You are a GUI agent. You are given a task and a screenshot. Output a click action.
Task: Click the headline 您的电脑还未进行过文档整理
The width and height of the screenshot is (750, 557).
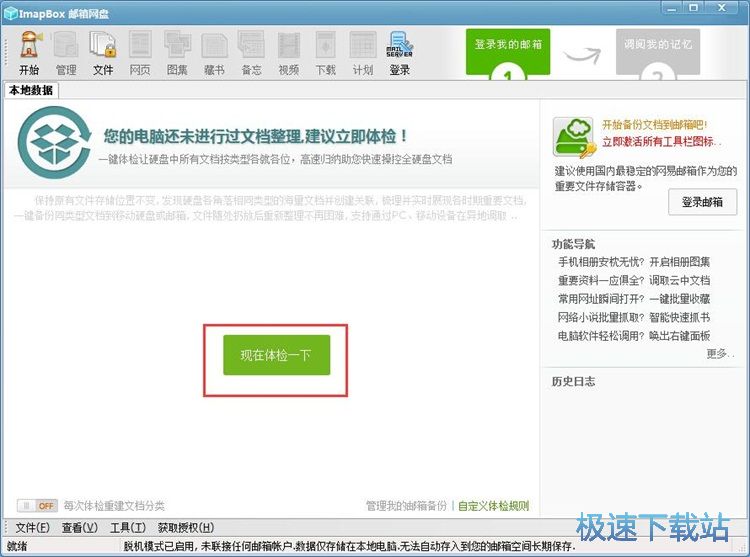(256, 136)
